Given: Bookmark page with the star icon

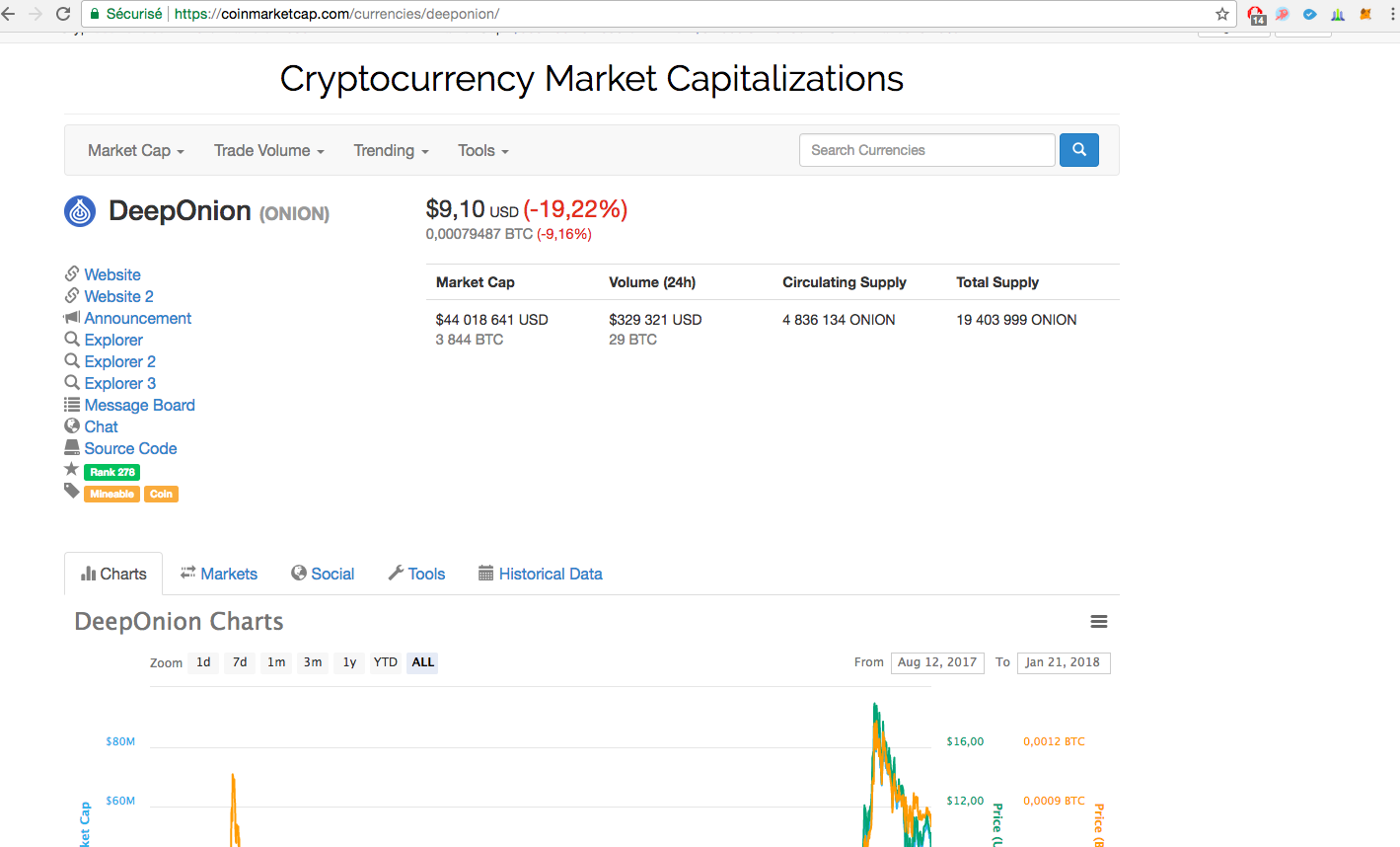Looking at the screenshot, I should 1222,14.
